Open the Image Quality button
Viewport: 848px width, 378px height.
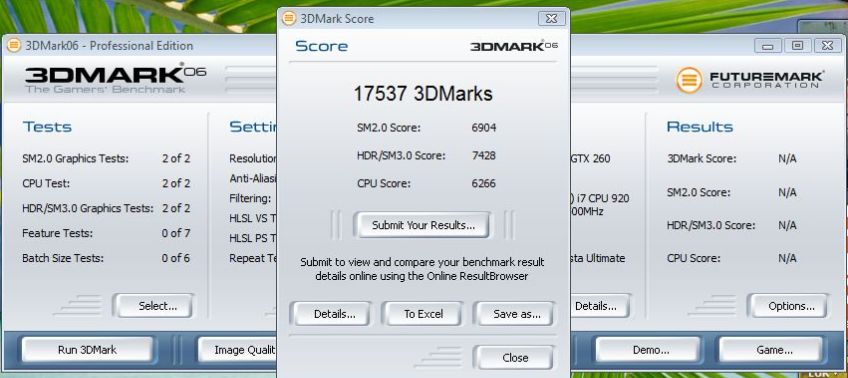(x=238, y=350)
